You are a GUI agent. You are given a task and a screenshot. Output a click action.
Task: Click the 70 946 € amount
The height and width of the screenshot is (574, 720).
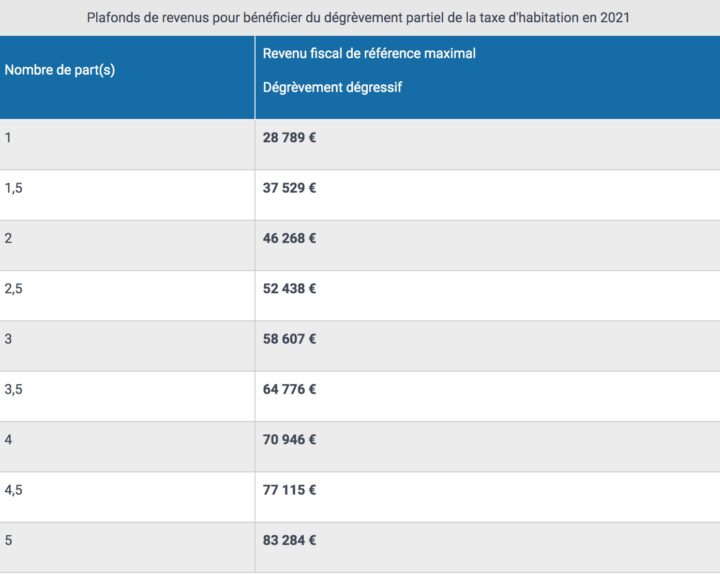[x=290, y=440]
